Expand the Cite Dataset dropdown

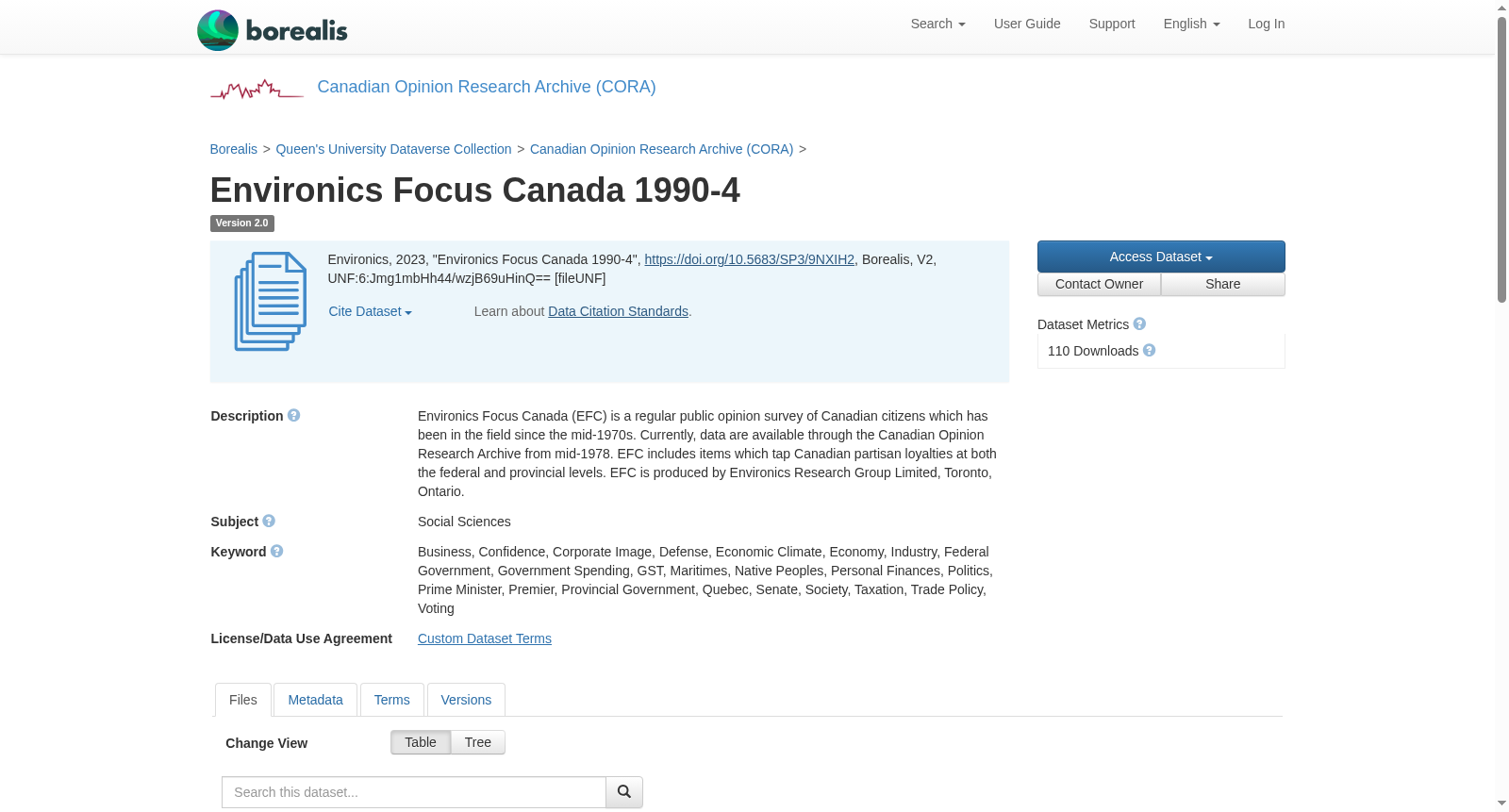pos(370,311)
